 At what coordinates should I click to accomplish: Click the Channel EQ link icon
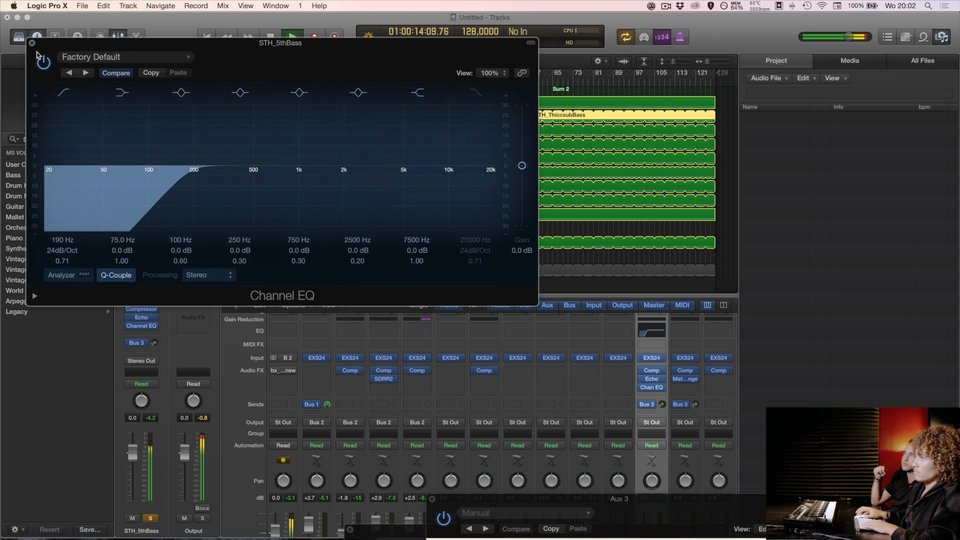[x=522, y=73]
